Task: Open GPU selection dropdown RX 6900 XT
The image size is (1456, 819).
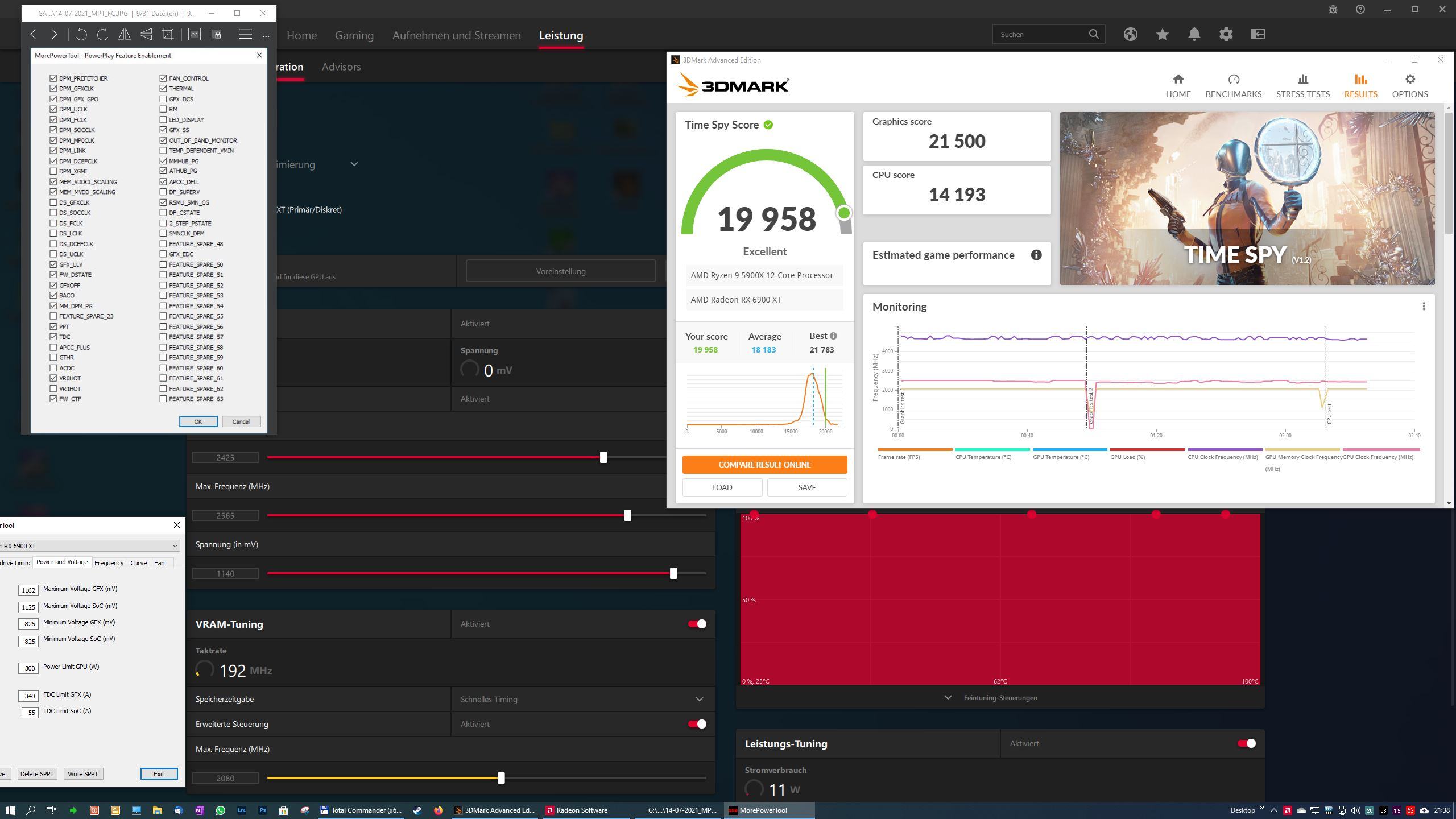Action: (90, 545)
